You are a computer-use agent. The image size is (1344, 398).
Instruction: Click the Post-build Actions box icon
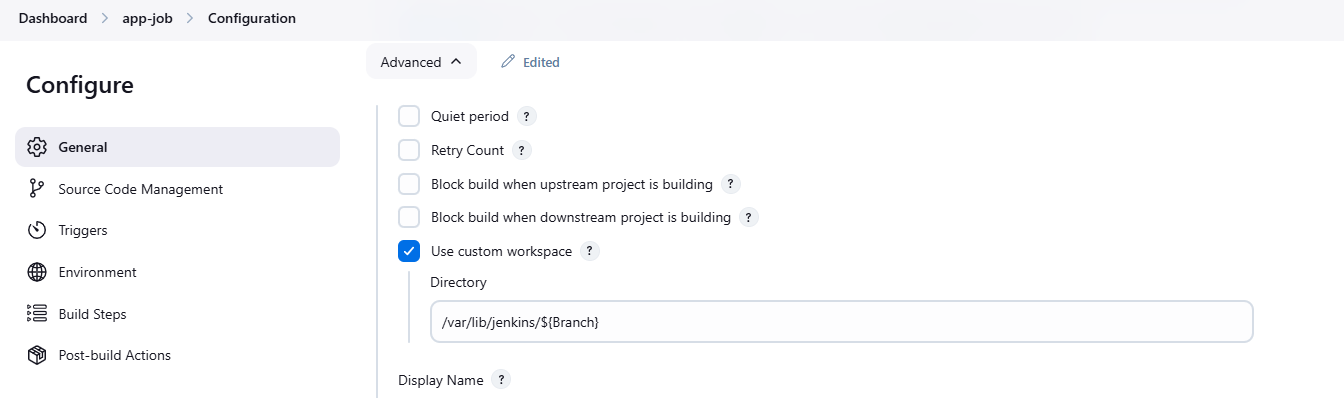coord(37,355)
